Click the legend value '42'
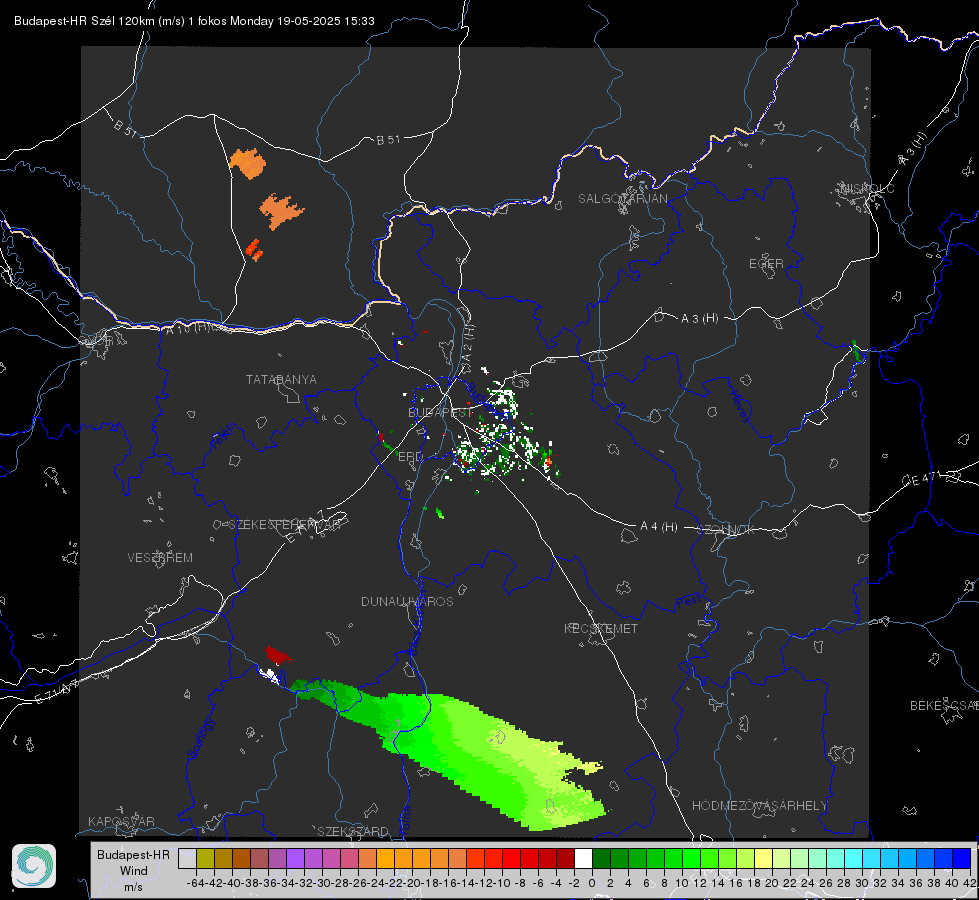Image resolution: width=979 pixels, height=900 pixels. (970, 883)
